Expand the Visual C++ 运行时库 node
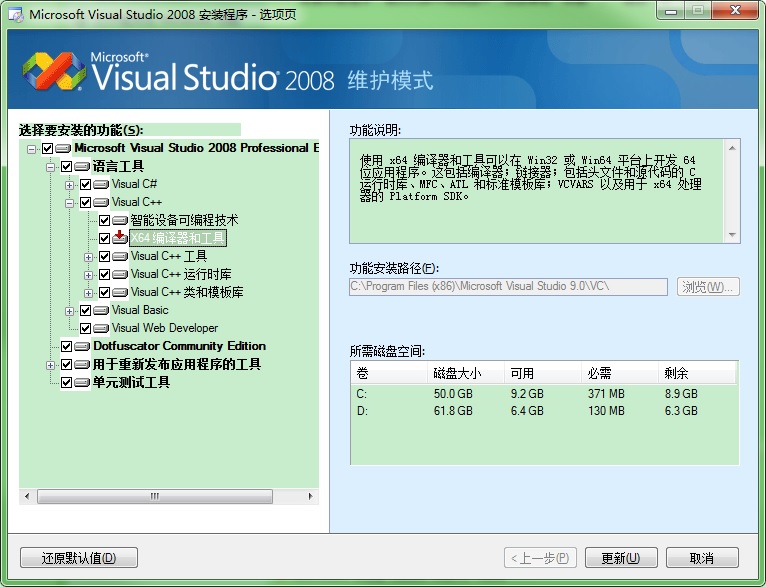Image resolution: width=766 pixels, height=587 pixels. click(x=88, y=275)
